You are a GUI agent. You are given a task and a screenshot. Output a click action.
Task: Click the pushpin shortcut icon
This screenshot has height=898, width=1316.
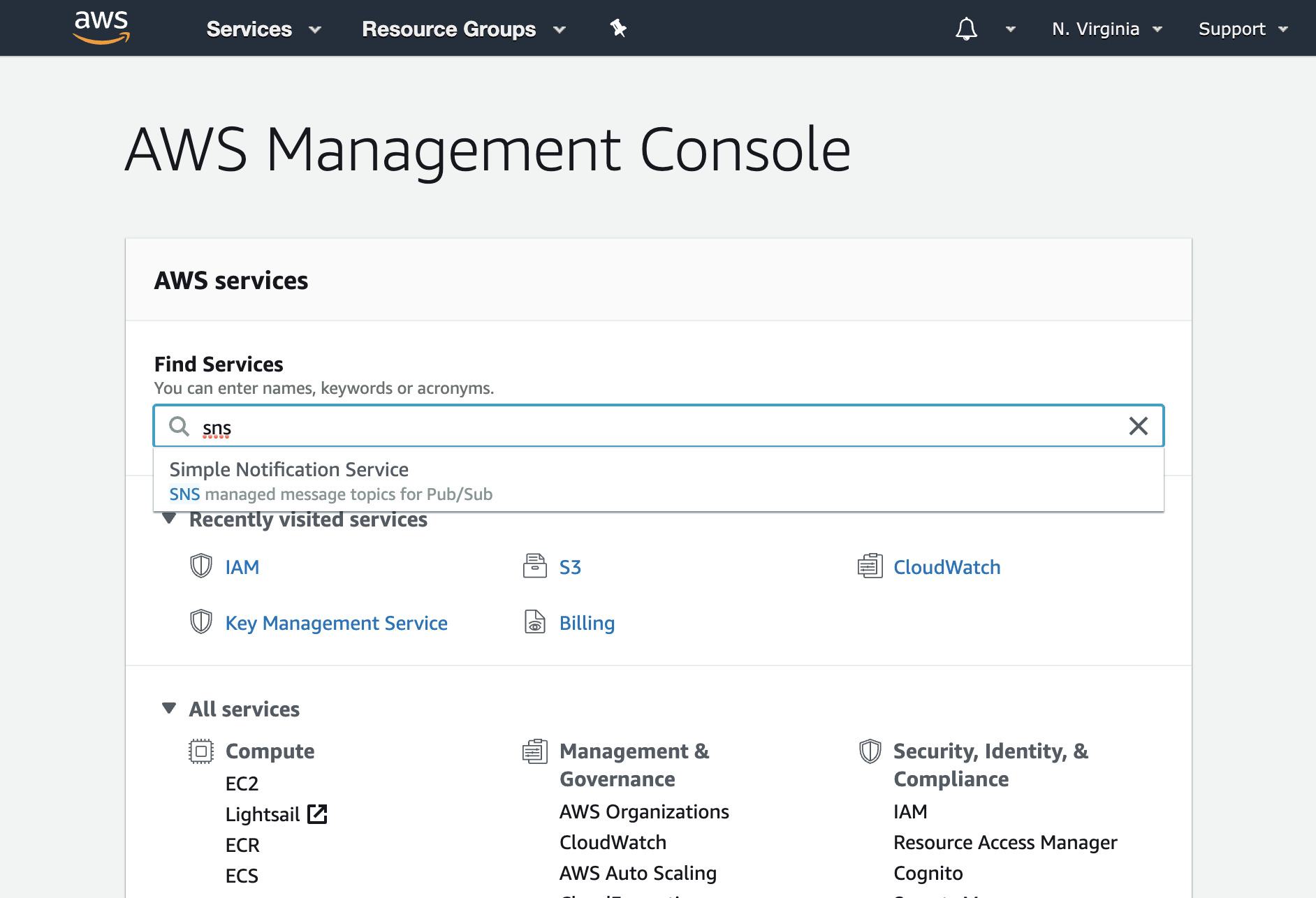618,28
